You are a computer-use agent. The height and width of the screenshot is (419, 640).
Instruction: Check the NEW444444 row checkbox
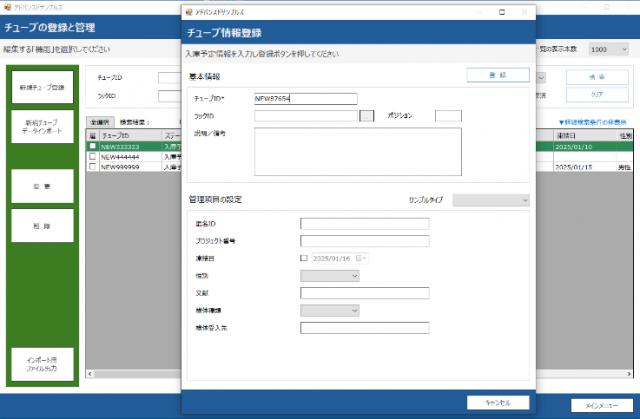pos(93,157)
